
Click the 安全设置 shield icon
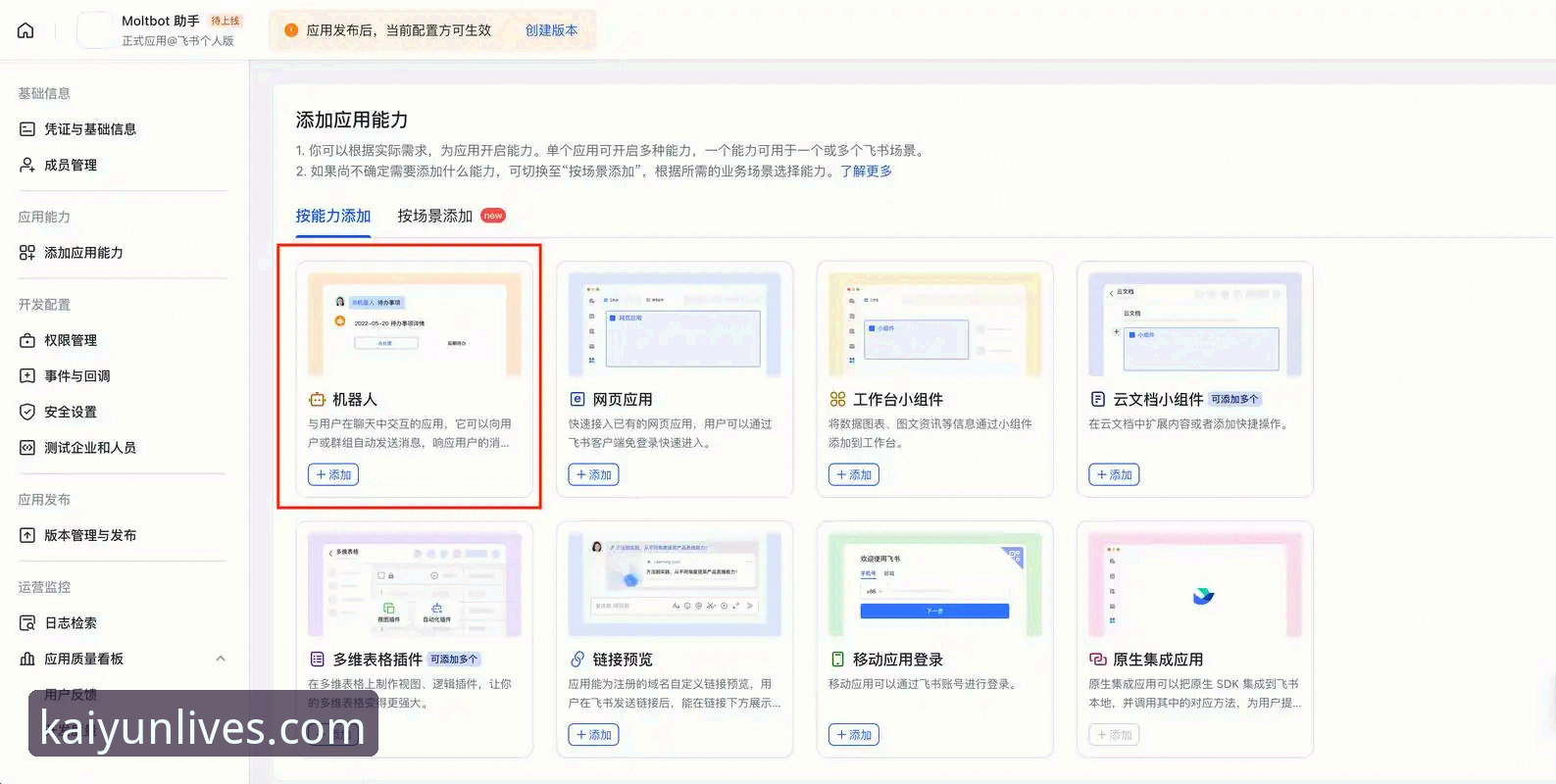click(27, 412)
